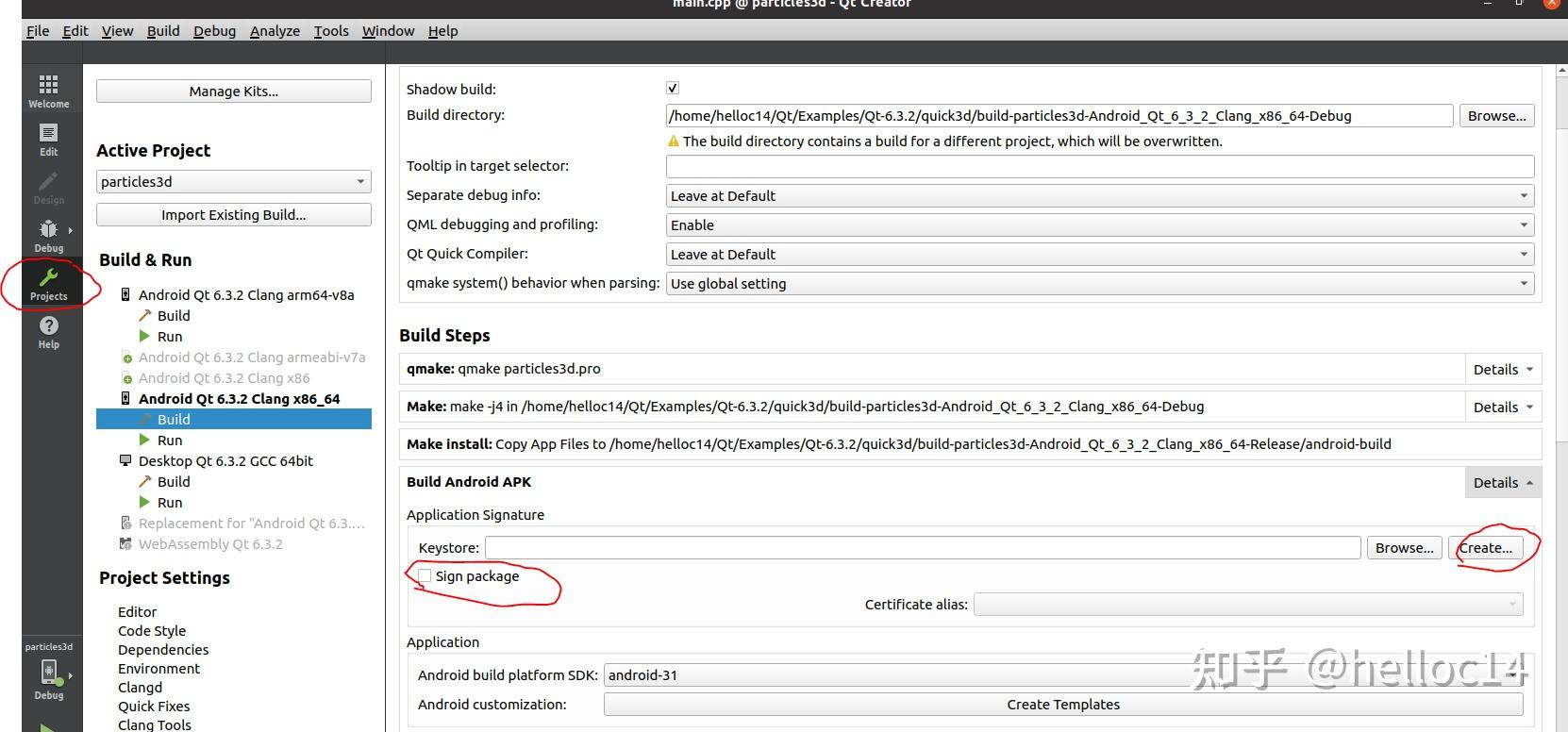Open the Debug mode in the sidebar
This screenshot has width=1568, height=732.
click(x=48, y=236)
